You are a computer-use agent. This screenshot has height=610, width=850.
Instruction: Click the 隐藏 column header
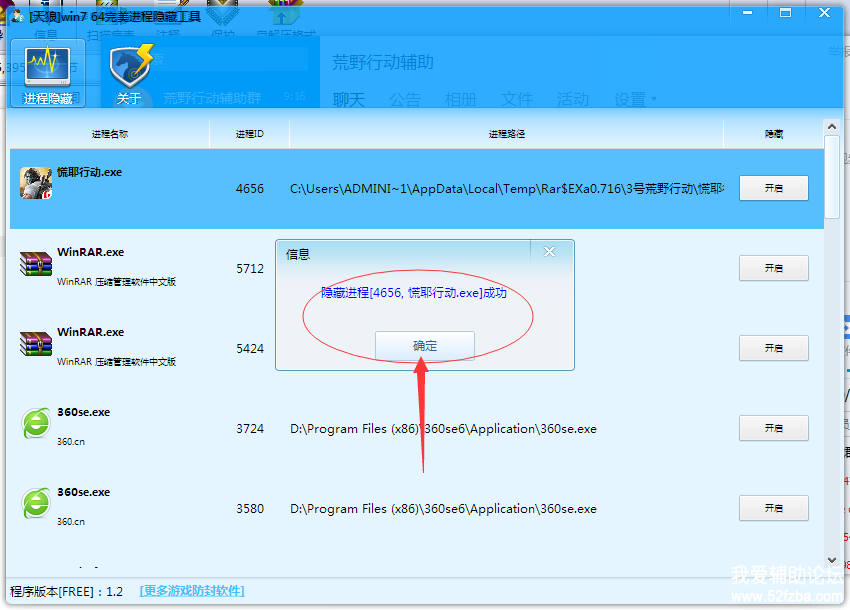(774, 134)
